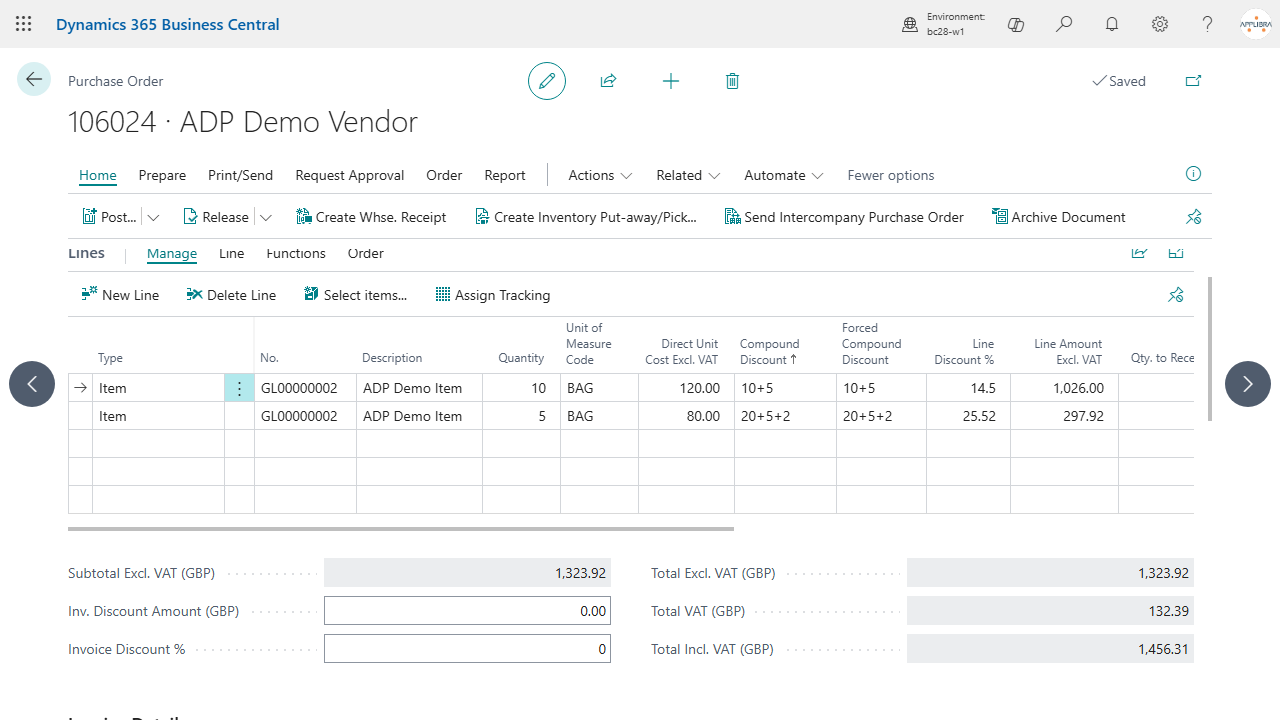
Task: Click Create Whse. Receipt
Action: point(371,217)
